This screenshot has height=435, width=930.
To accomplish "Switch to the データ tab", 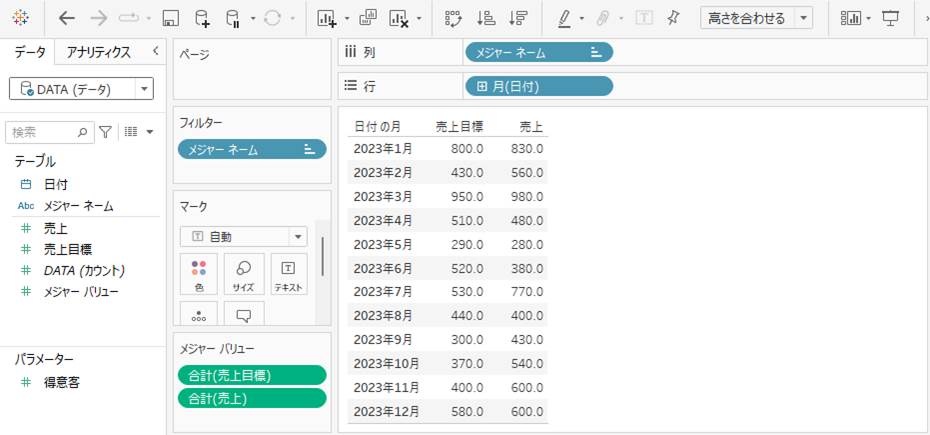I will pyautogui.click(x=30, y=52).
